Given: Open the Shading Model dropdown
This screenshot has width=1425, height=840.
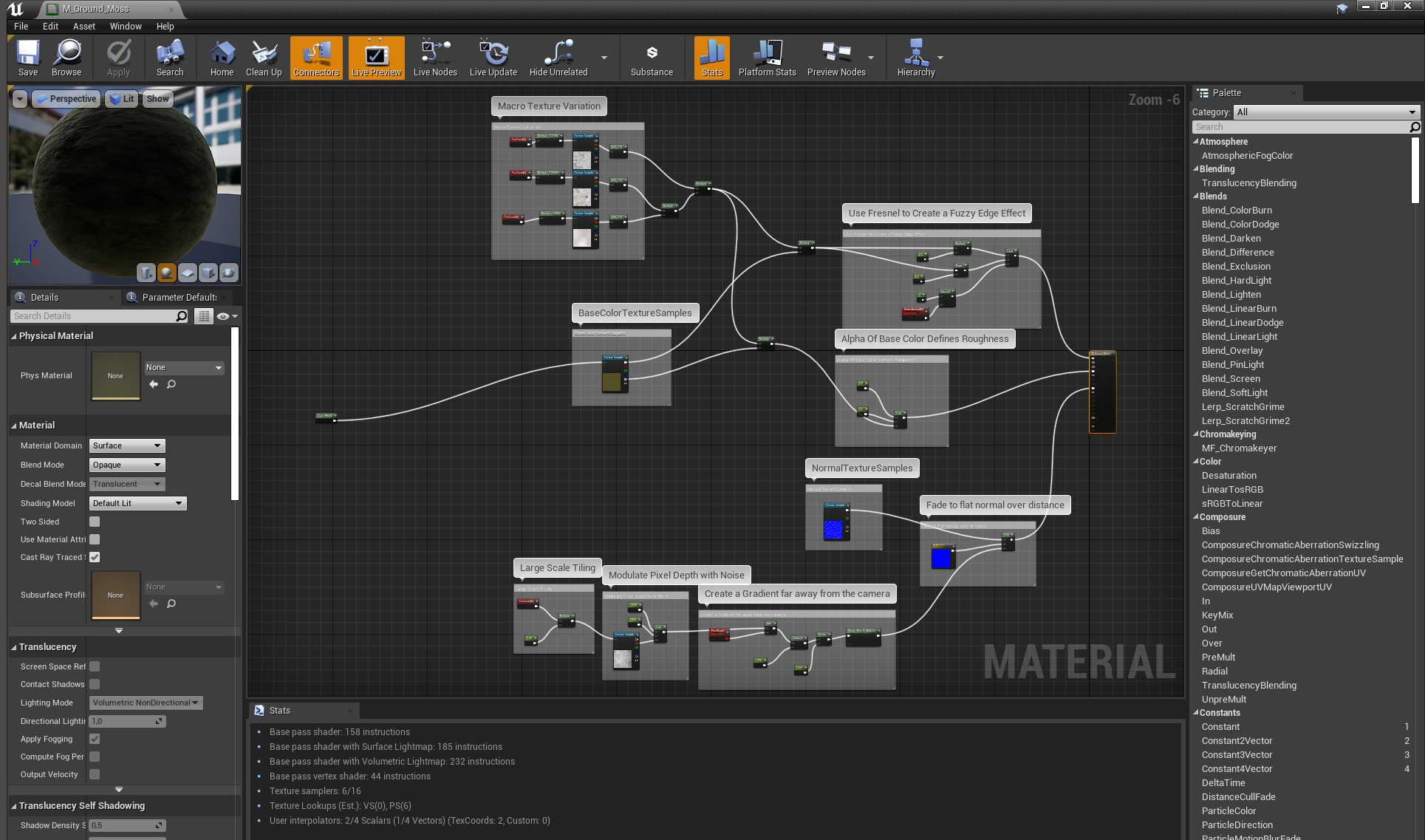Looking at the screenshot, I should coord(137,503).
